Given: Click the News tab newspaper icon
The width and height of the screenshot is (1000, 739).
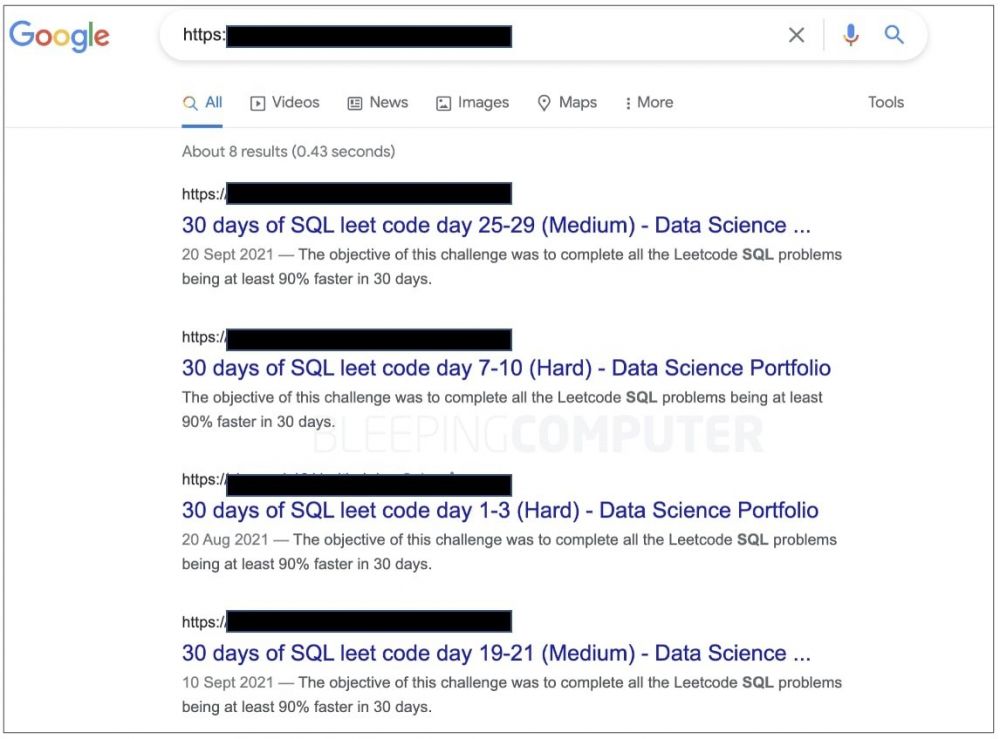Looking at the screenshot, I should (x=355, y=103).
